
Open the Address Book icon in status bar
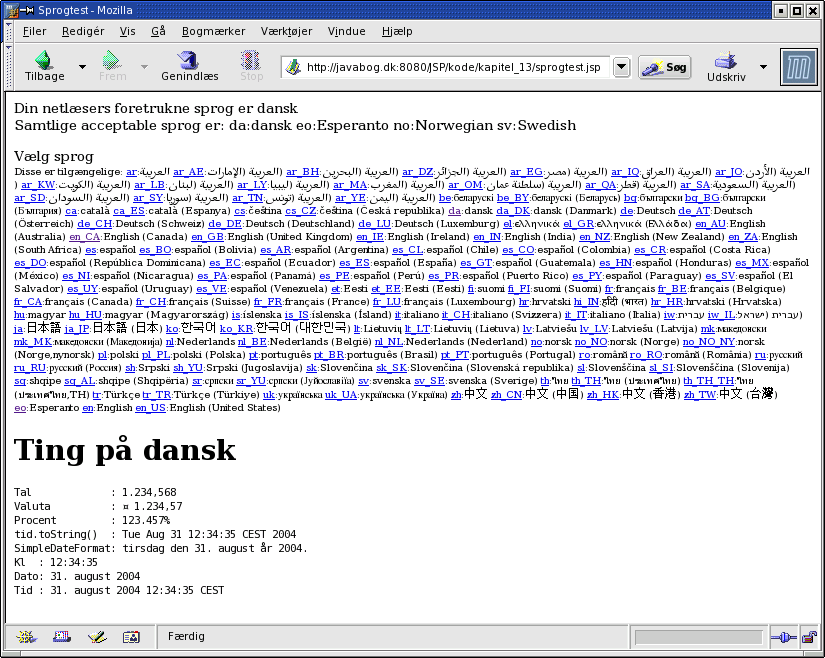click(x=129, y=636)
